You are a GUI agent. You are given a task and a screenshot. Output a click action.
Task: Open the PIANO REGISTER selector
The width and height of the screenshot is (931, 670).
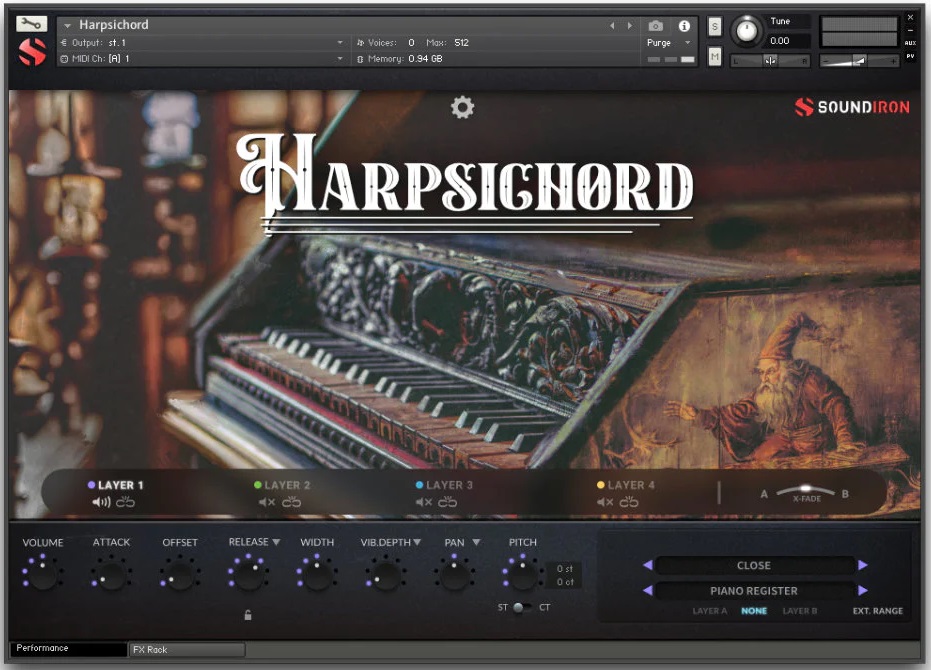(754, 591)
